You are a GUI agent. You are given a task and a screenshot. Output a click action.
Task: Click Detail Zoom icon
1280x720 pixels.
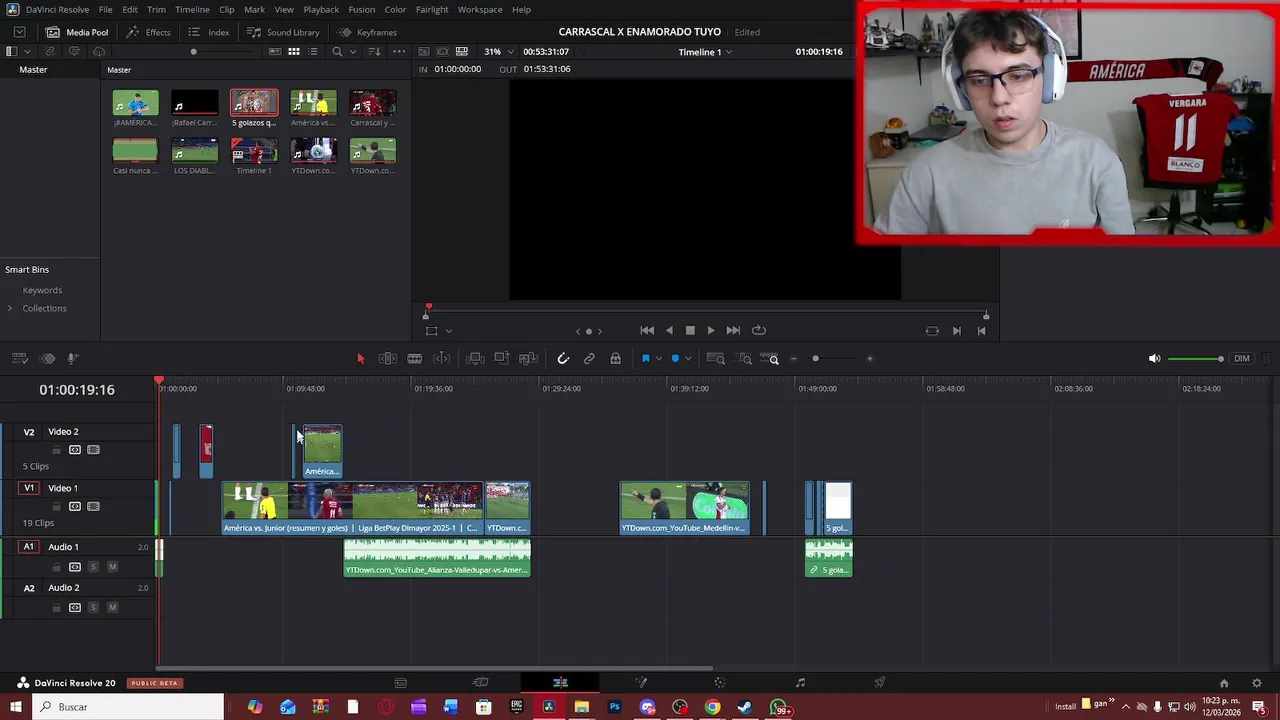coord(744,358)
